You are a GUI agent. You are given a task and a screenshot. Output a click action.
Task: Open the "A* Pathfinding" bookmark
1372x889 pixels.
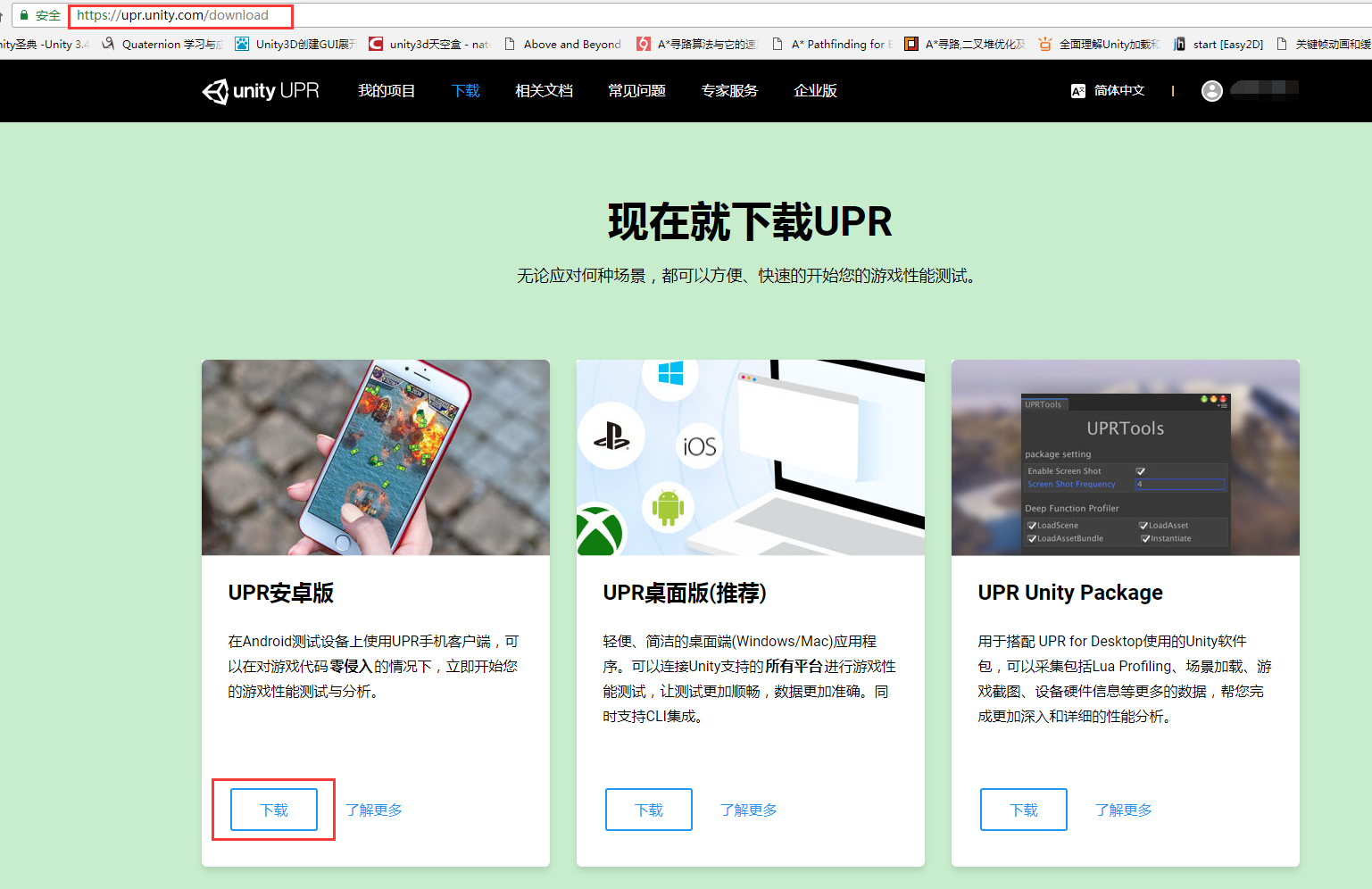(x=830, y=43)
